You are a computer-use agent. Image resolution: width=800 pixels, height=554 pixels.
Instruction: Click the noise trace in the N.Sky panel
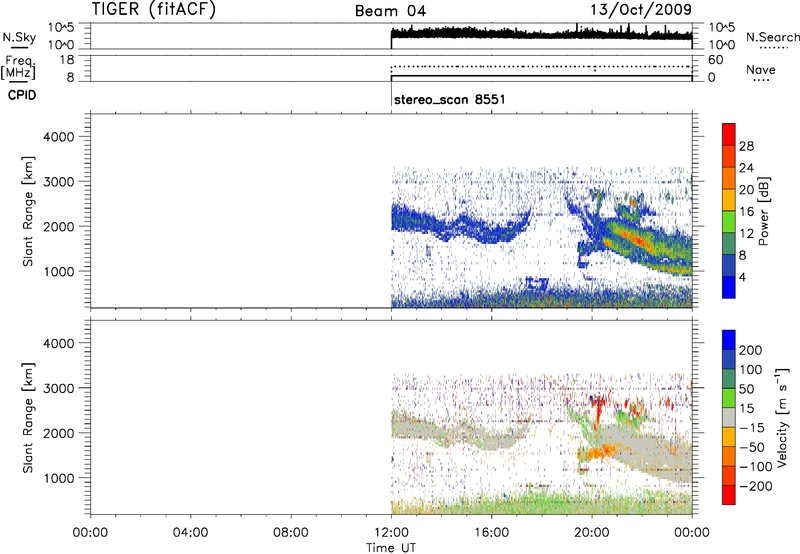click(x=541, y=33)
